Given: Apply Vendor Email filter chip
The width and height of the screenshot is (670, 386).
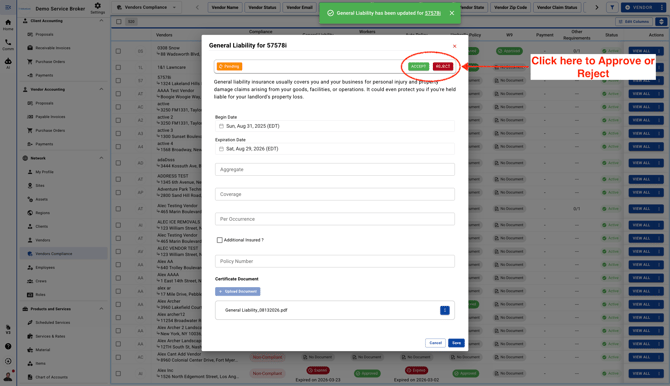Looking at the screenshot, I should 299,7.
